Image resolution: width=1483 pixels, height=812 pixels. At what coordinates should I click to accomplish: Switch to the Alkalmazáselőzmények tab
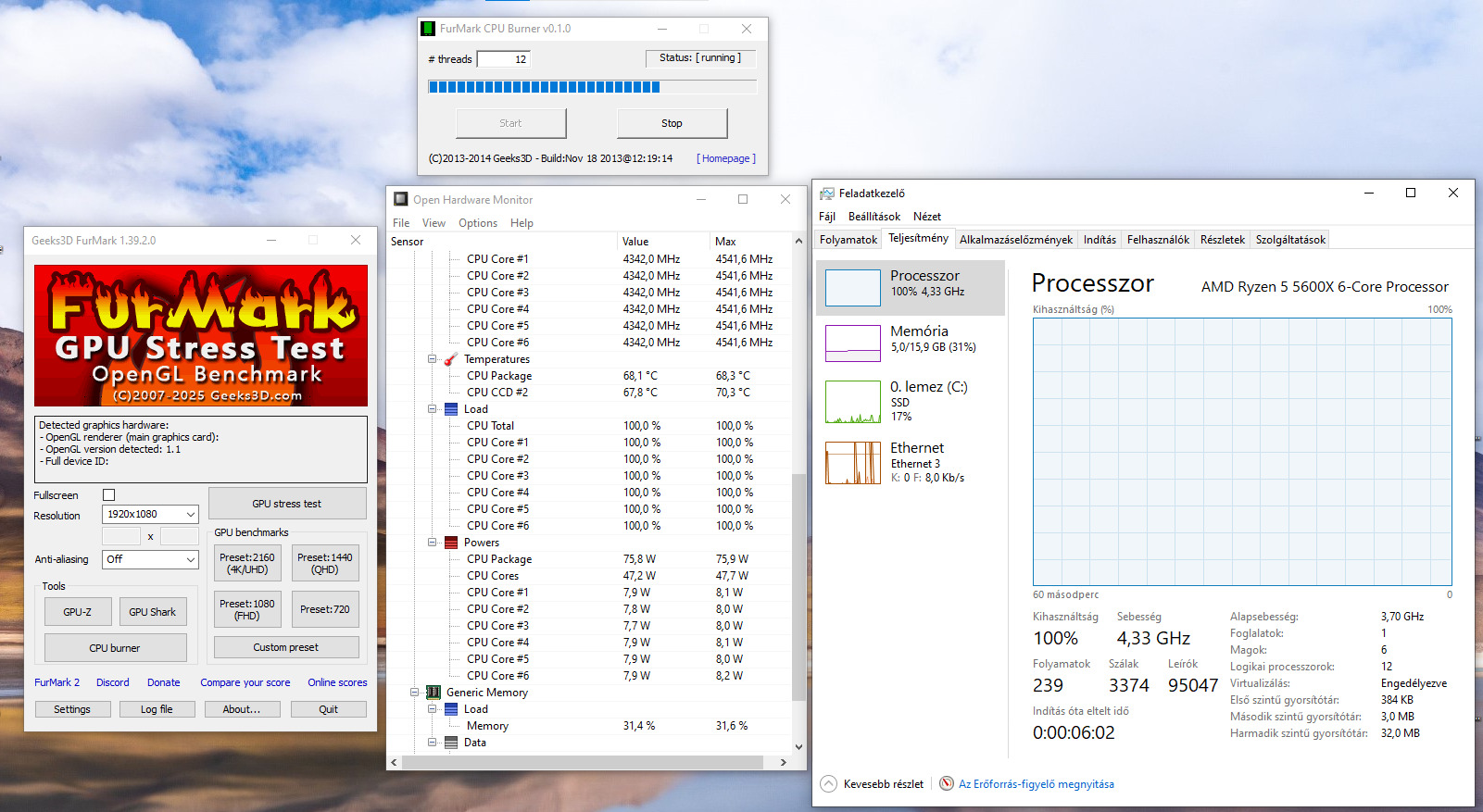[1016, 240]
